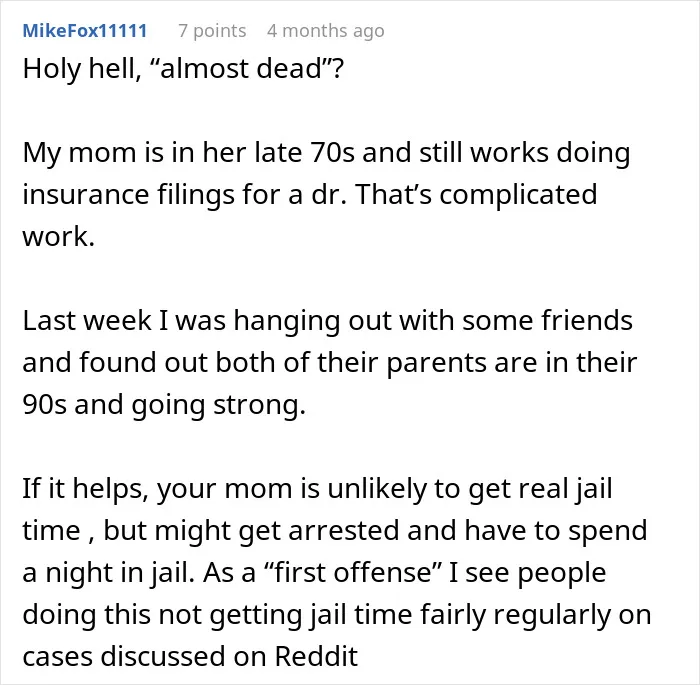This screenshot has width=700, height=685.
Task: Click the 4 months ago timestamp
Action: point(325,31)
